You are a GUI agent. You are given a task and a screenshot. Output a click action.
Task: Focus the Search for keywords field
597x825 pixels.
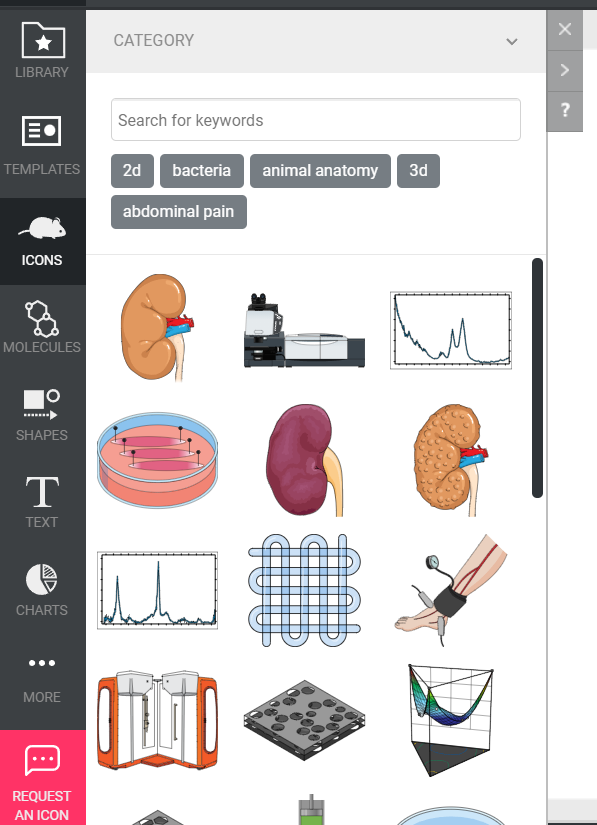[316, 120]
